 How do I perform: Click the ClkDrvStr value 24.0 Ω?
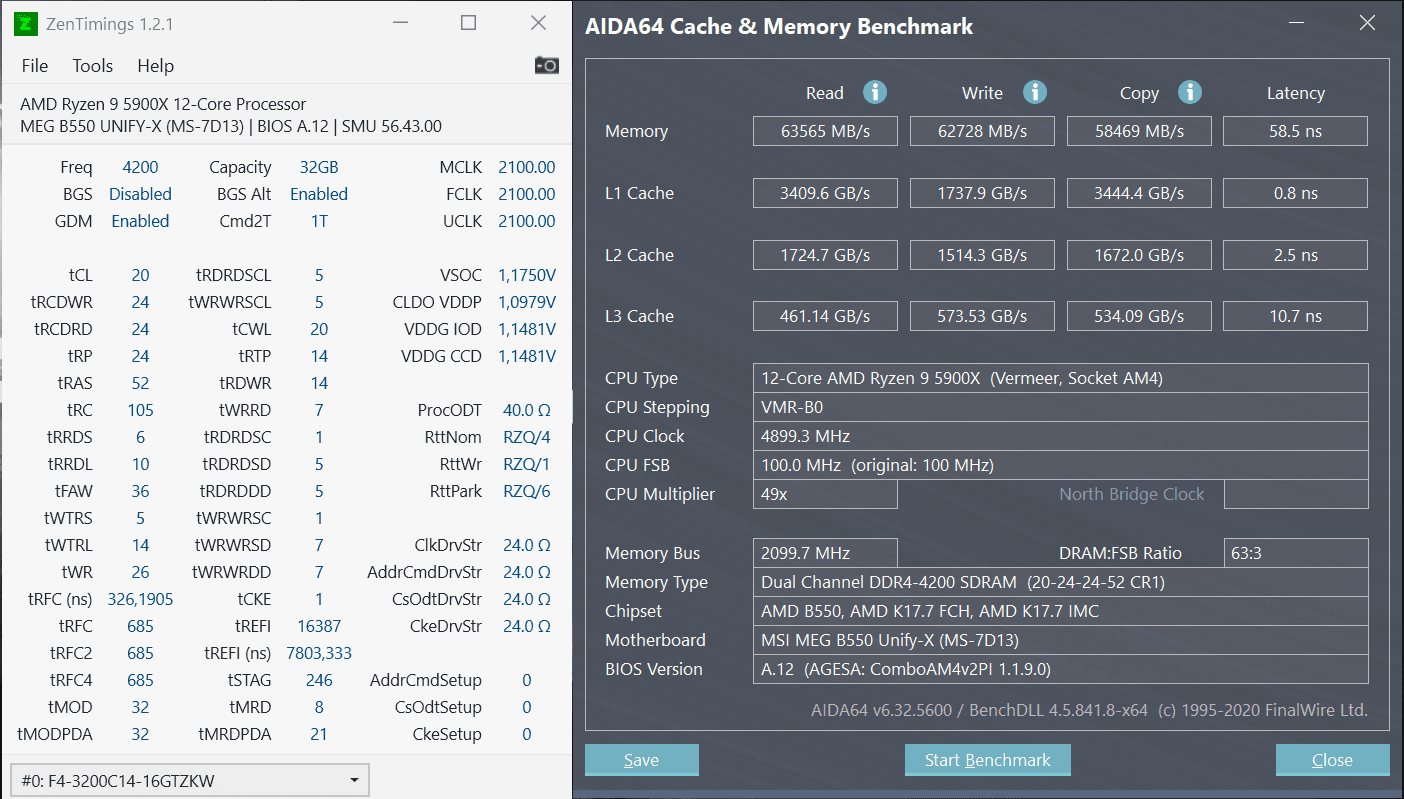pos(527,545)
